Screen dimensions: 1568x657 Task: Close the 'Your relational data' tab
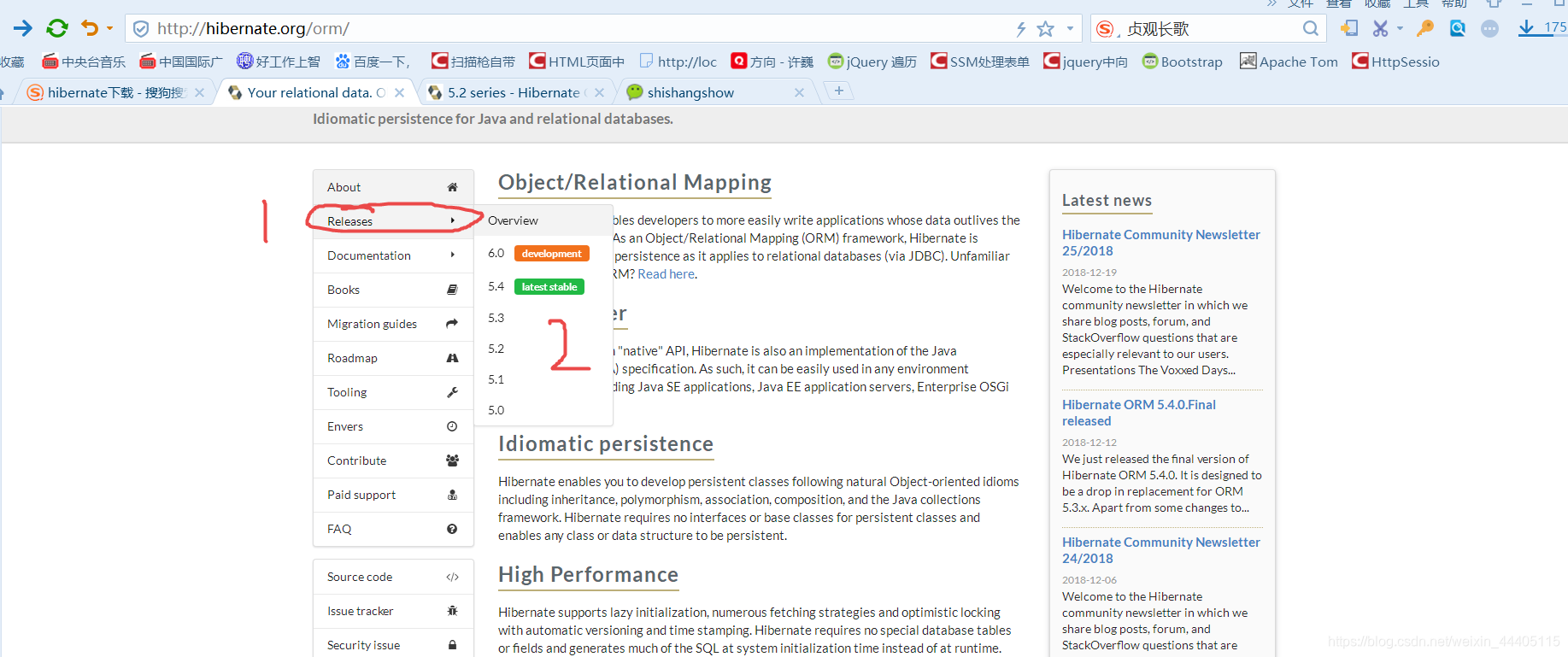click(x=399, y=92)
